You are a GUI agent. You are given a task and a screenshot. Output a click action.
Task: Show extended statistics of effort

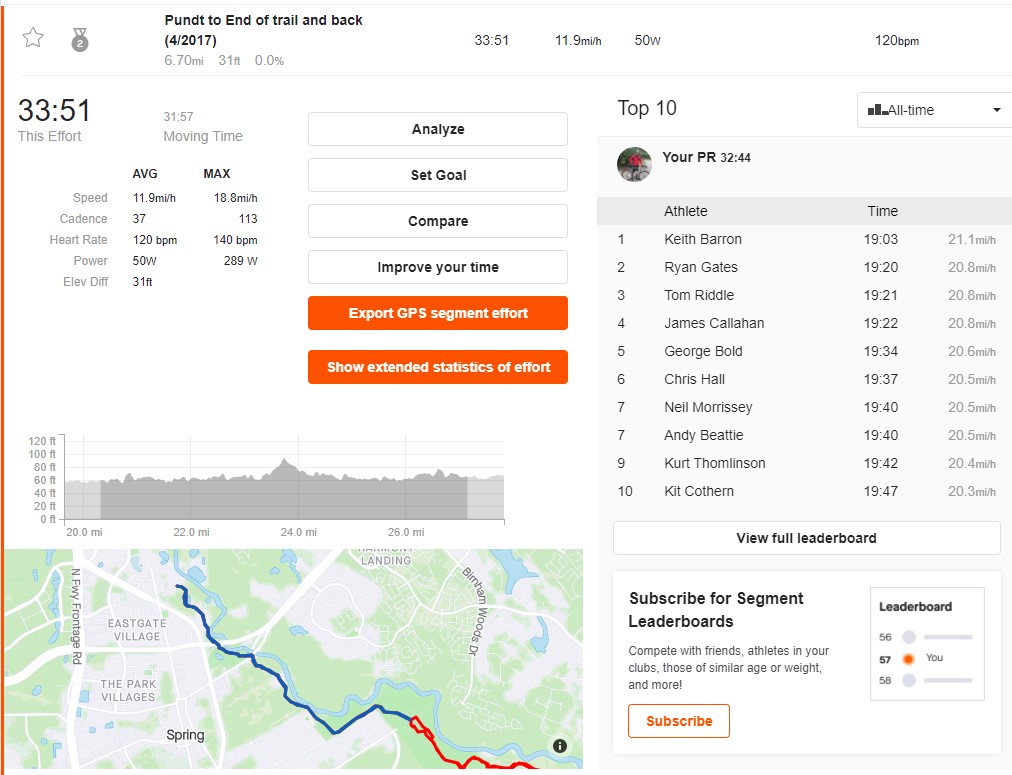click(438, 367)
